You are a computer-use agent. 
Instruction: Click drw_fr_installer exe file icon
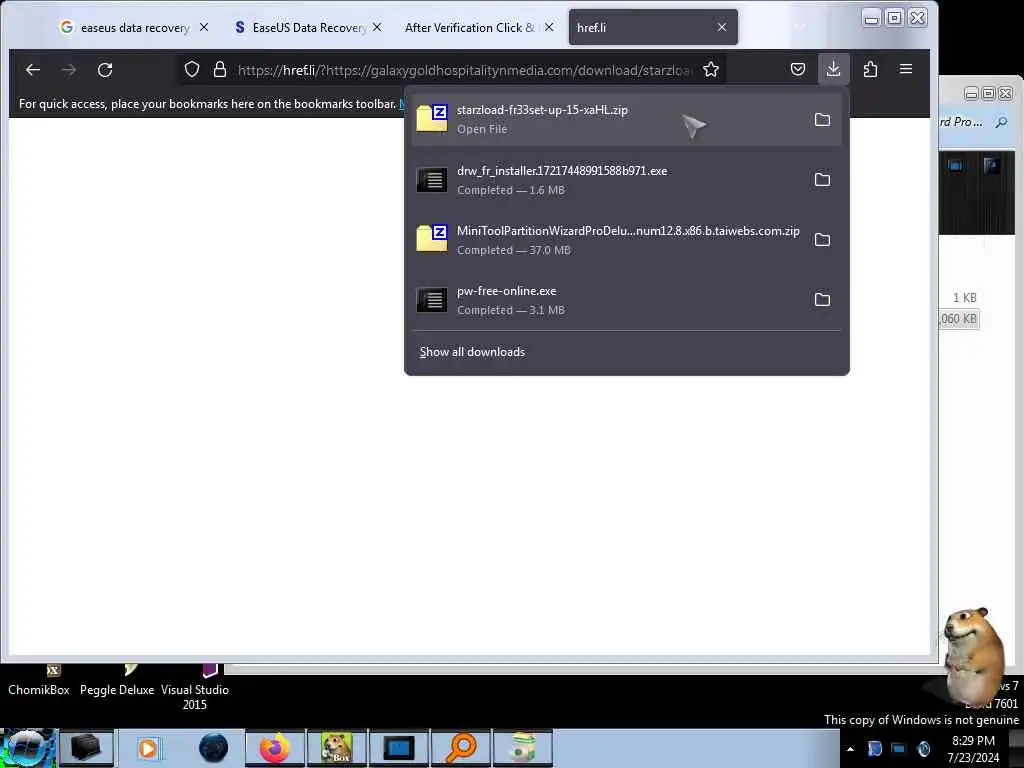[432, 180]
